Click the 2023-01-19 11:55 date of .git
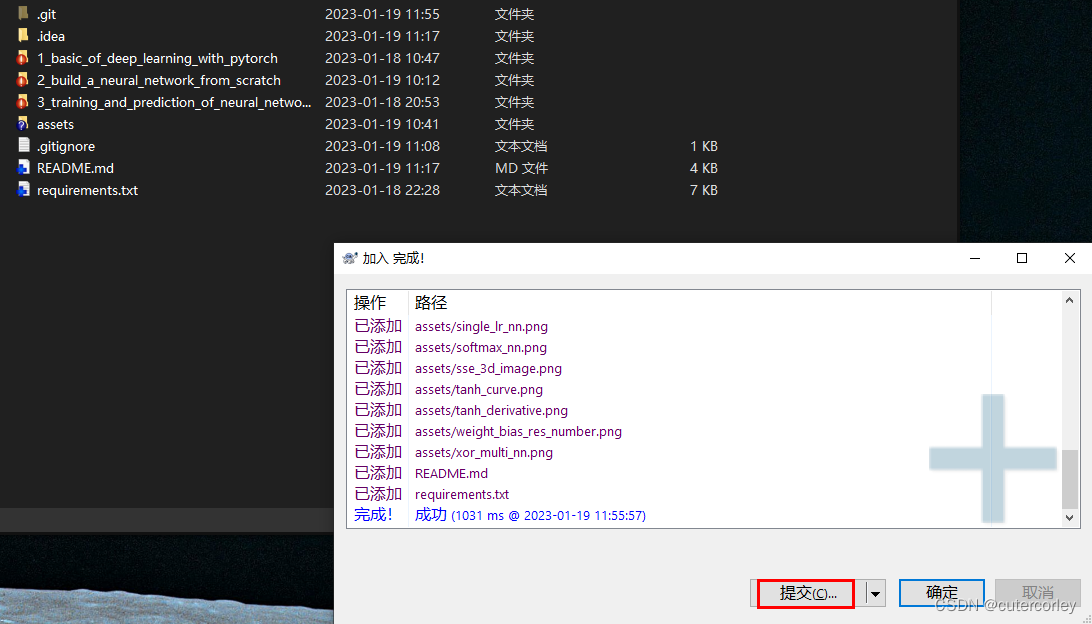The height and width of the screenshot is (624, 1092). pyautogui.click(x=382, y=14)
